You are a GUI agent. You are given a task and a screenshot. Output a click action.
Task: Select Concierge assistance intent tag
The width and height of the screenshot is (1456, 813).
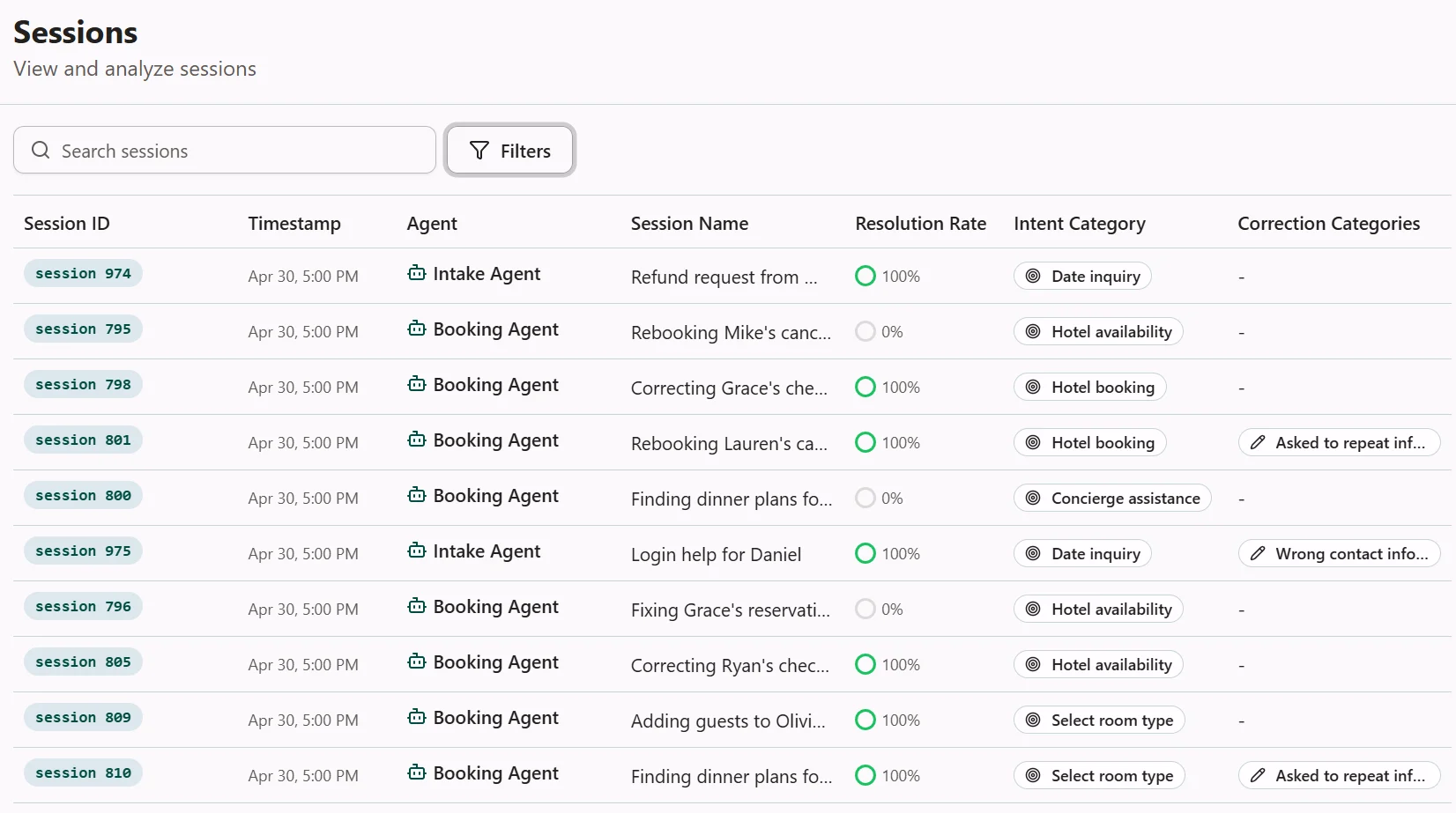pyautogui.click(x=1112, y=498)
